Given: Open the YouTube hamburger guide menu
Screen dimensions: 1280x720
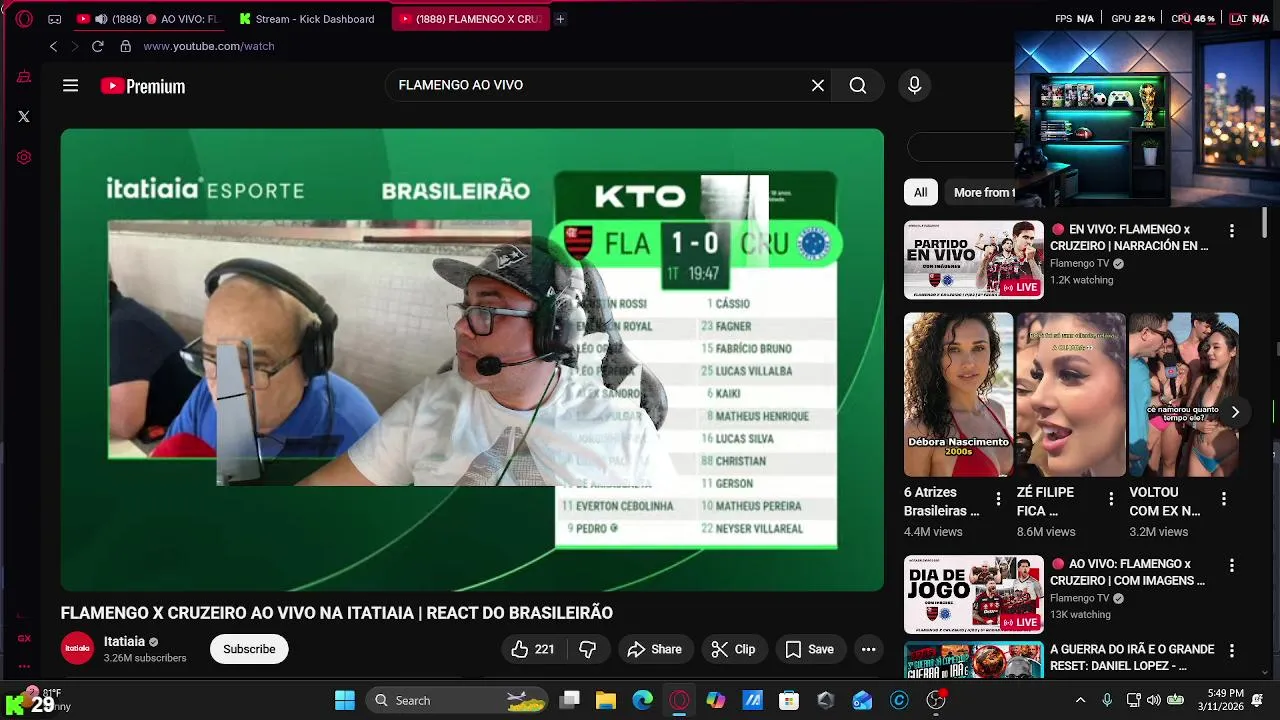Looking at the screenshot, I should 70,86.
